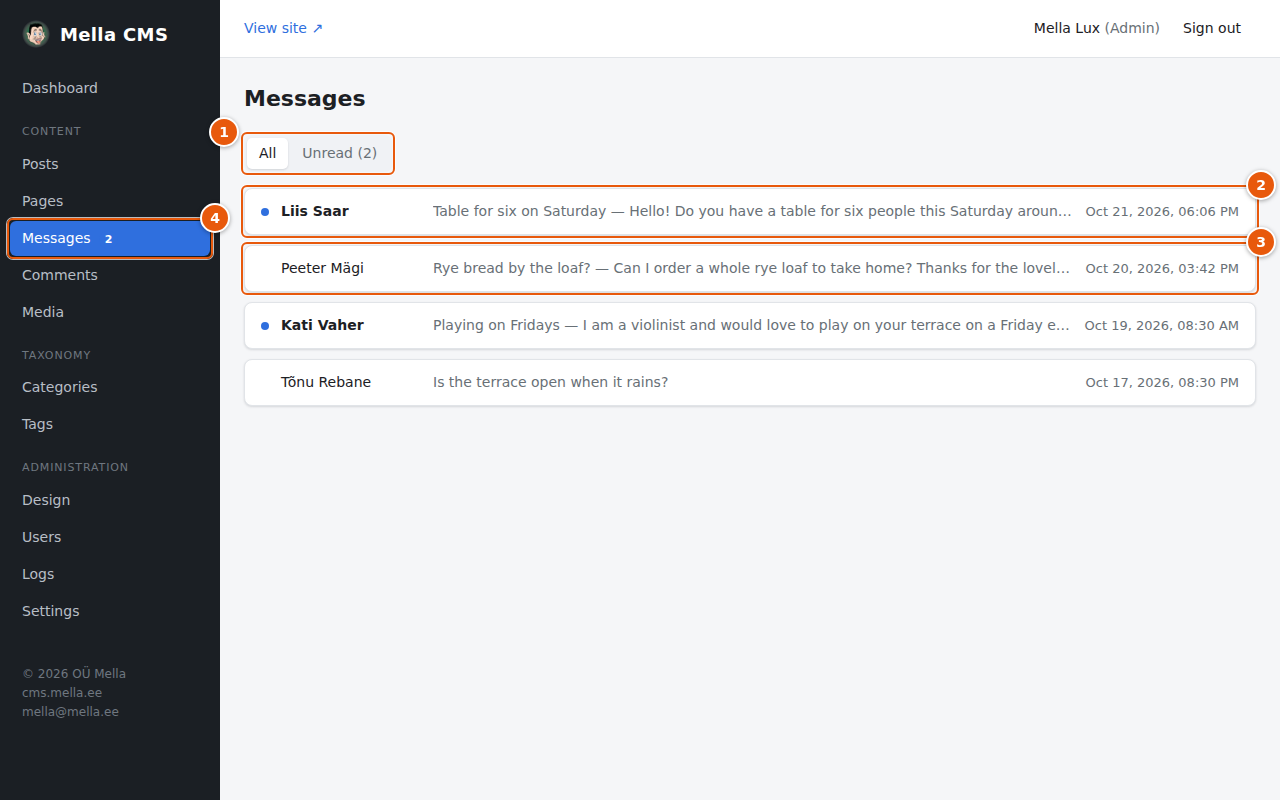Click the Oct 19, 2026, 08:30 AM timestamp
This screenshot has height=800, width=1280.
coord(1161,326)
